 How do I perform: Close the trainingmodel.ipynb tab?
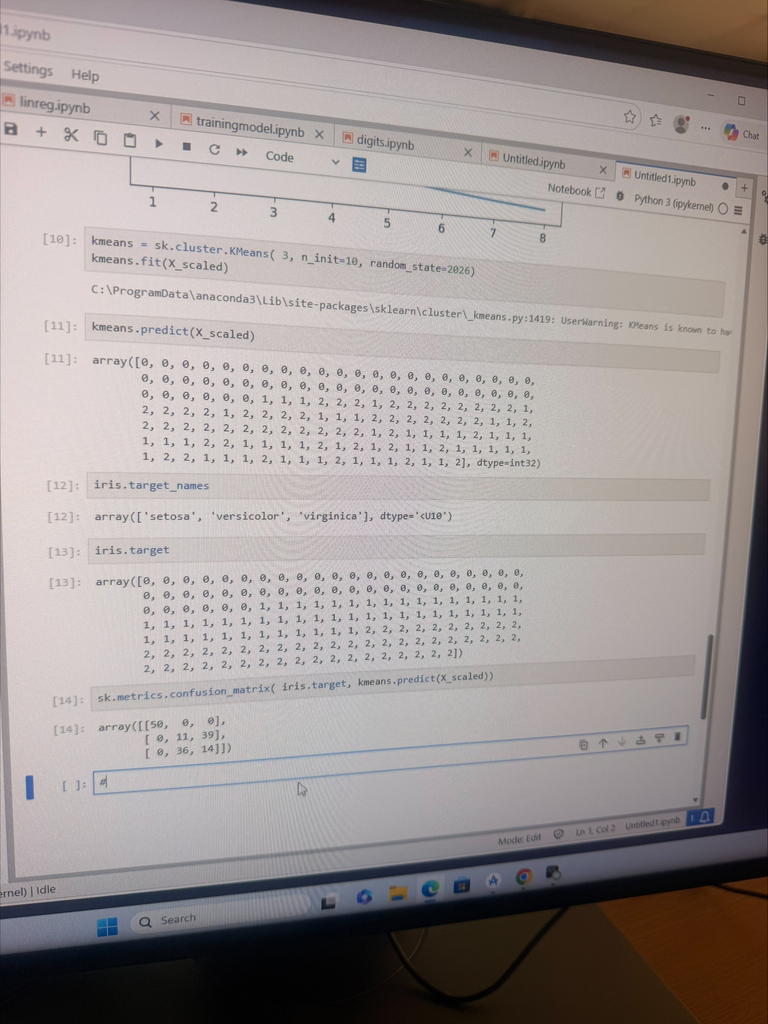point(319,134)
